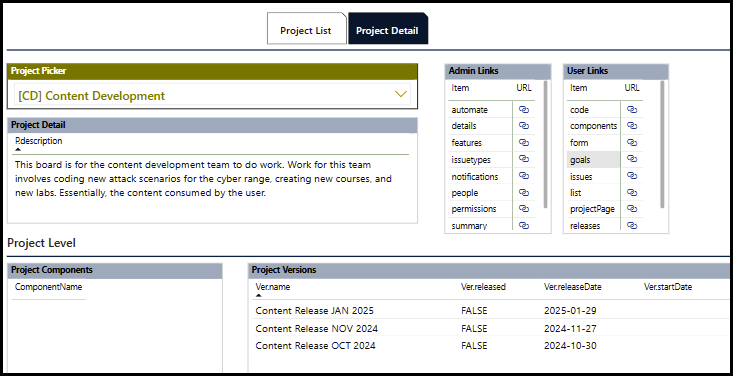Click the FALSE value for NOV 2024 release
733x376 pixels.
coord(474,328)
